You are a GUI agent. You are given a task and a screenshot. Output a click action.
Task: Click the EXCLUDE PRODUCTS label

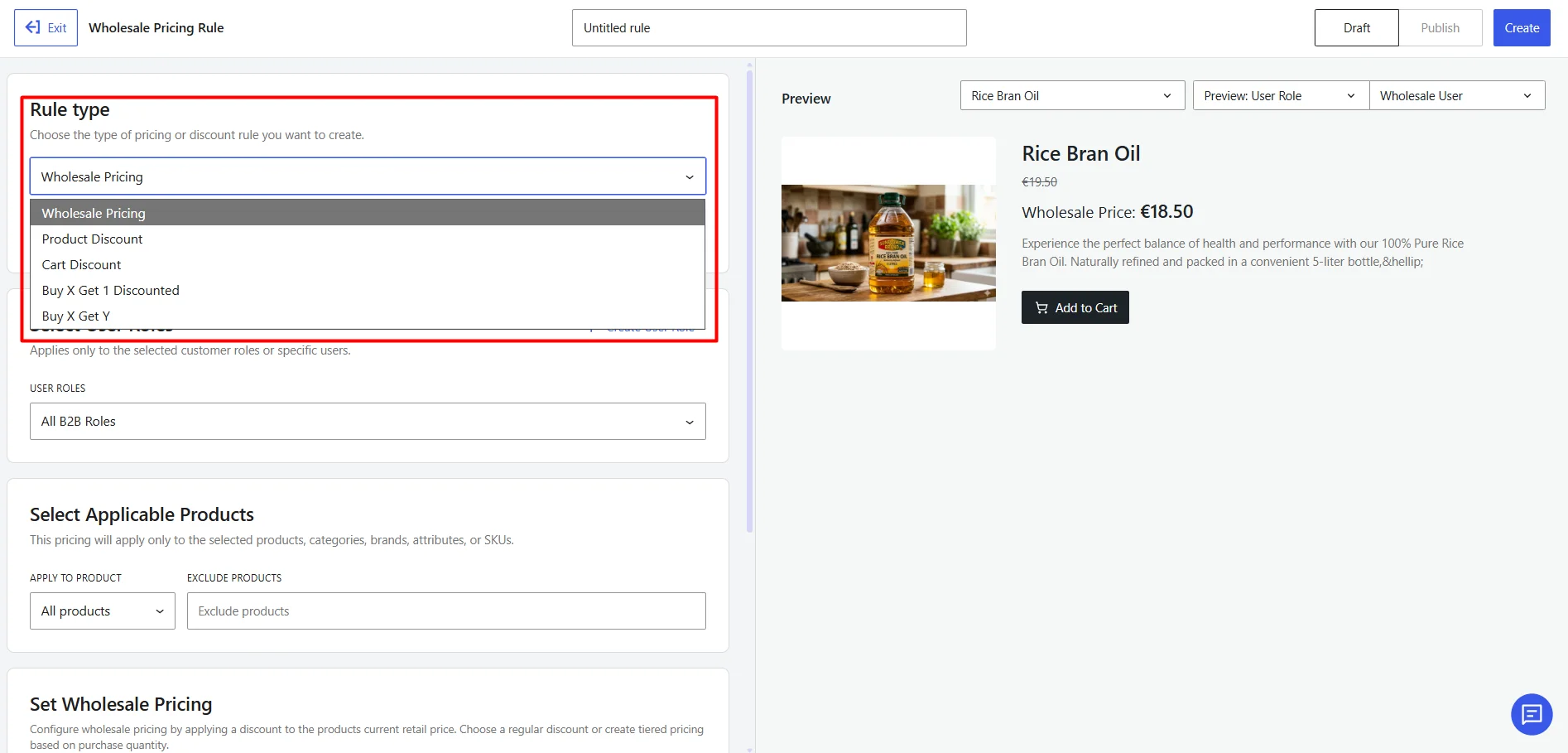[234, 577]
